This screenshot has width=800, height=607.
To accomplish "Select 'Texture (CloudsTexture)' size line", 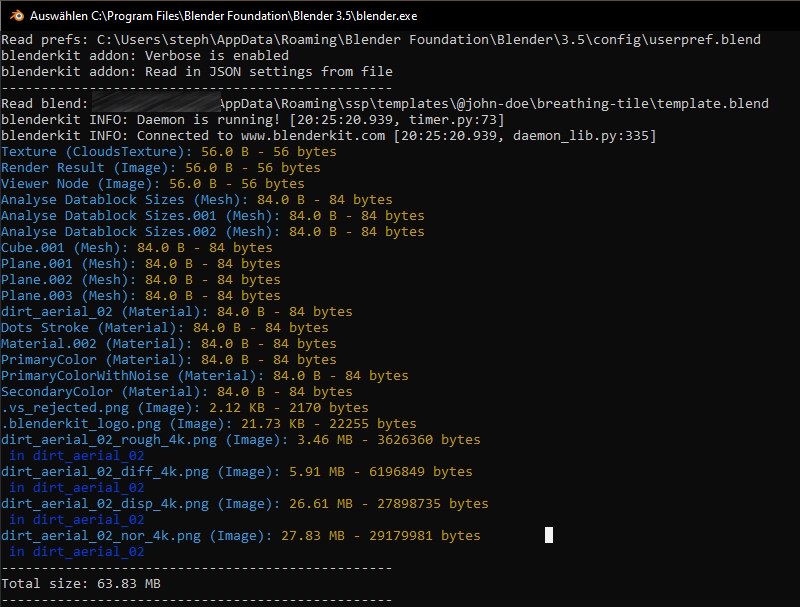I will tap(169, 151).
